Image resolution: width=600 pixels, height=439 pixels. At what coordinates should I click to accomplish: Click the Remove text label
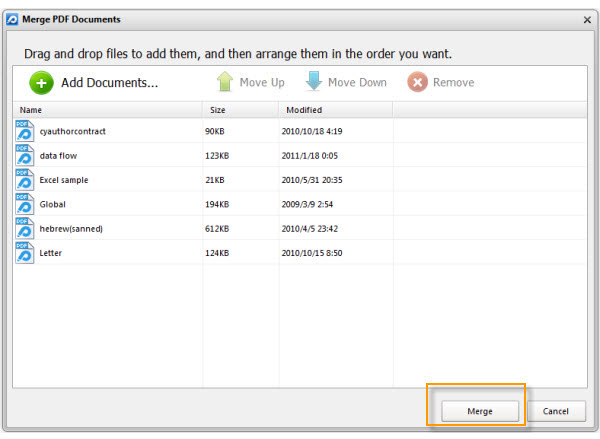point(453,82)
